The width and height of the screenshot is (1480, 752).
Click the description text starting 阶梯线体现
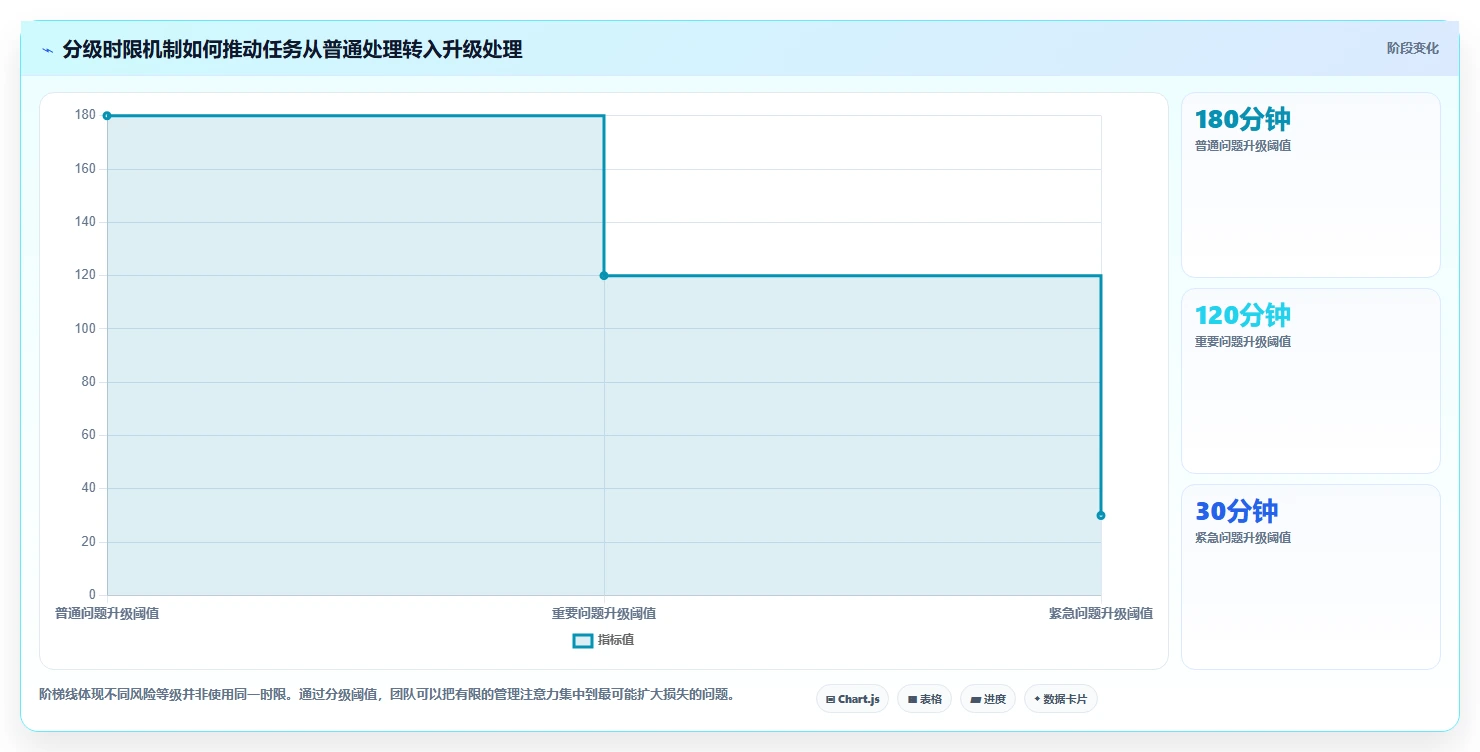pos(388,695)
